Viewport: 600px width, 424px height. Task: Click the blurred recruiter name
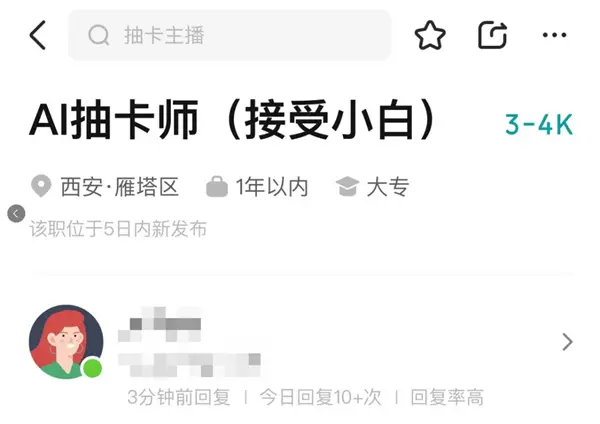pos(160,325)
